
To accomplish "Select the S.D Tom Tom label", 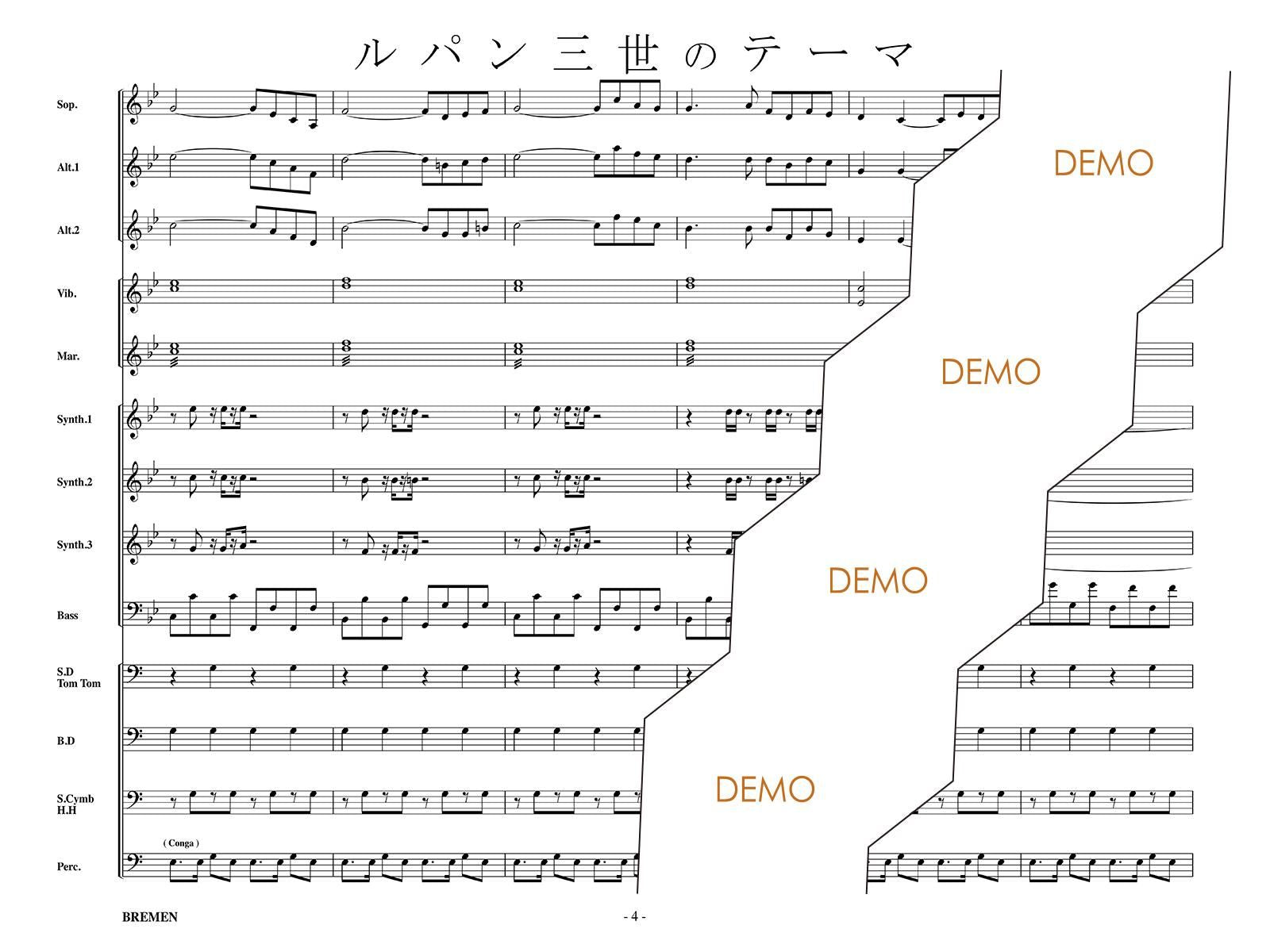I will coord(79,677).
